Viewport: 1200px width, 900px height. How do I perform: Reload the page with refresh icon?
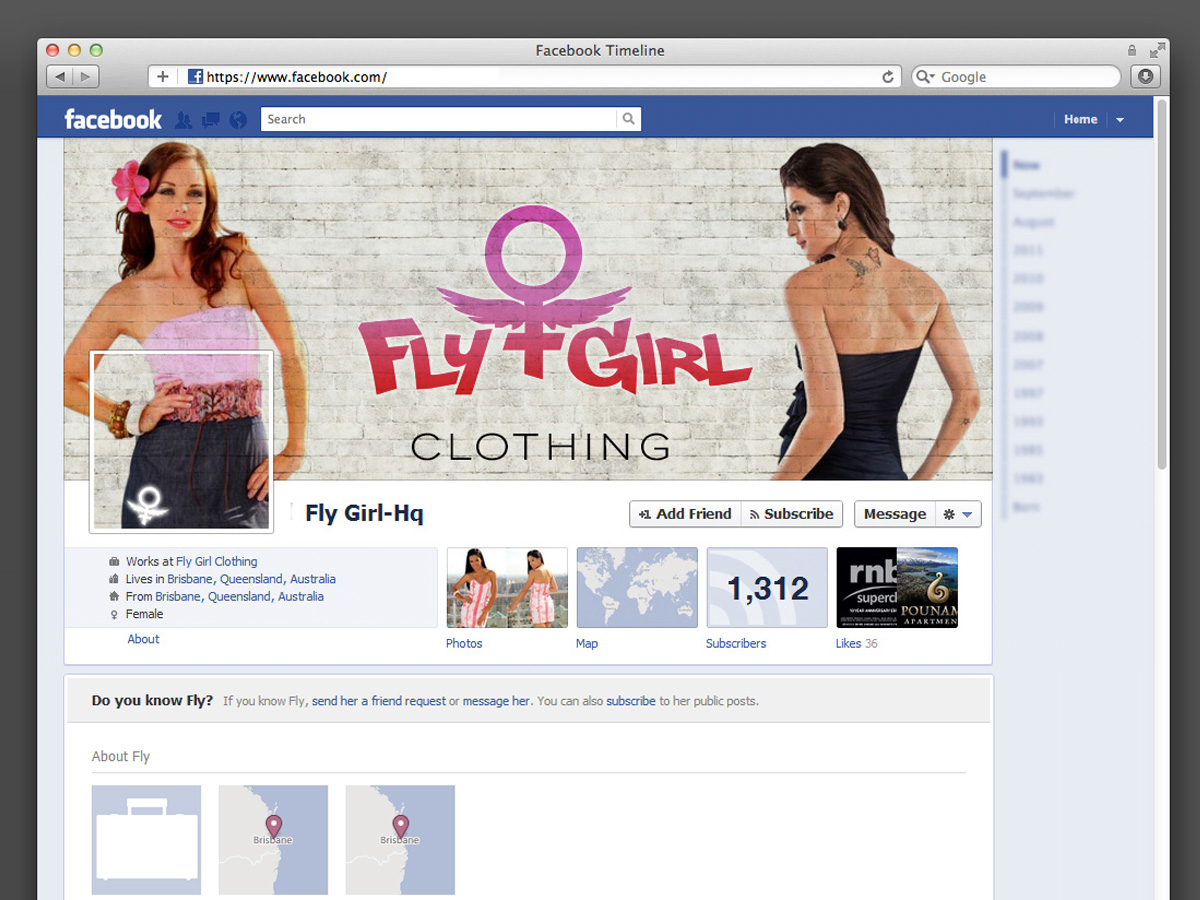click(x=887, y=77)
